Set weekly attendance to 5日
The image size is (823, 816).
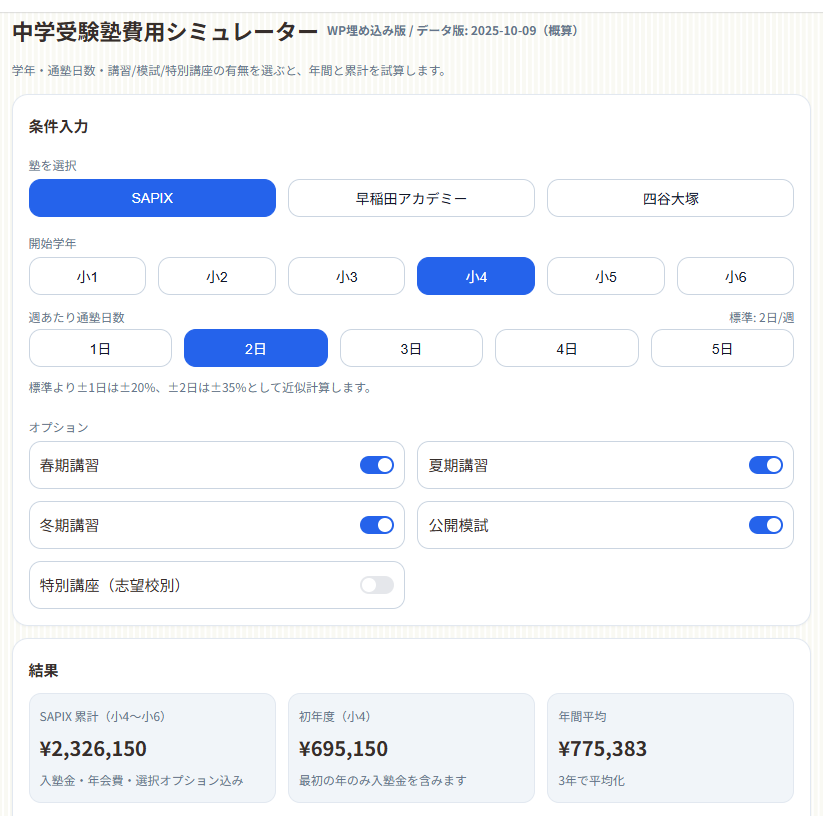click(x=722, y=348)
